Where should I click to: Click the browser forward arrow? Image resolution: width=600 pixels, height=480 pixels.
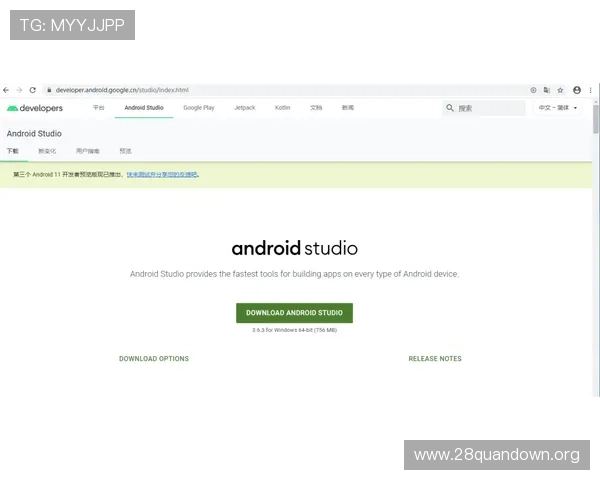pyautogui.click(x=19, y=90)
